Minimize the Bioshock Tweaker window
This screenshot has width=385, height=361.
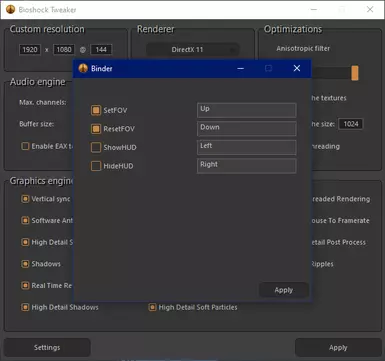pyautogui.click(x=314, y=9)
